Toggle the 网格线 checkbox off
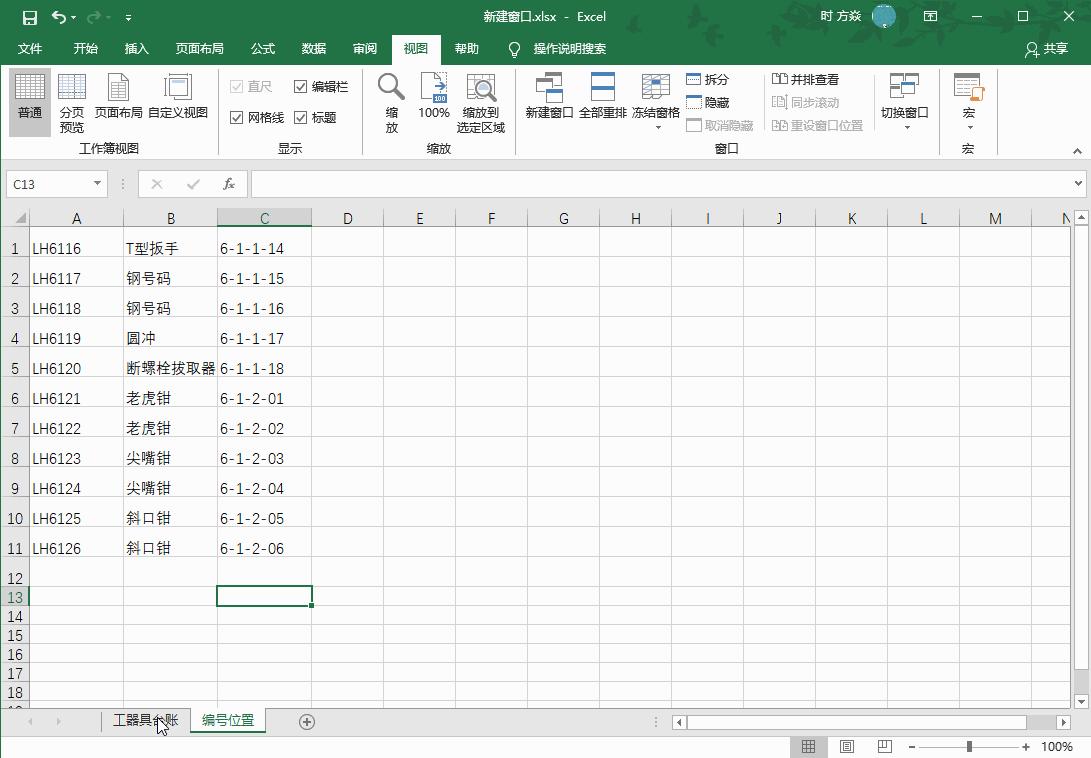The height and width of the screenshot is (758, 1091). [236, 117]
